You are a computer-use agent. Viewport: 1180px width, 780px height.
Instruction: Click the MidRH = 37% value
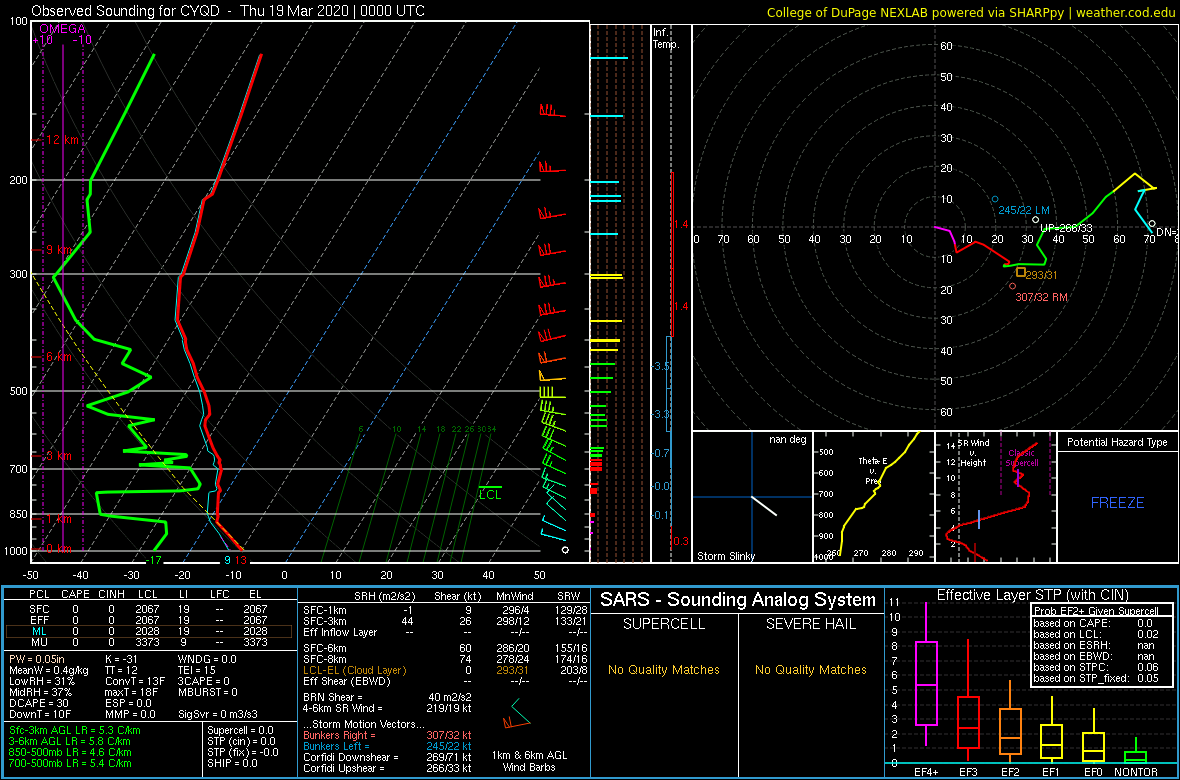tap(40, 692)
